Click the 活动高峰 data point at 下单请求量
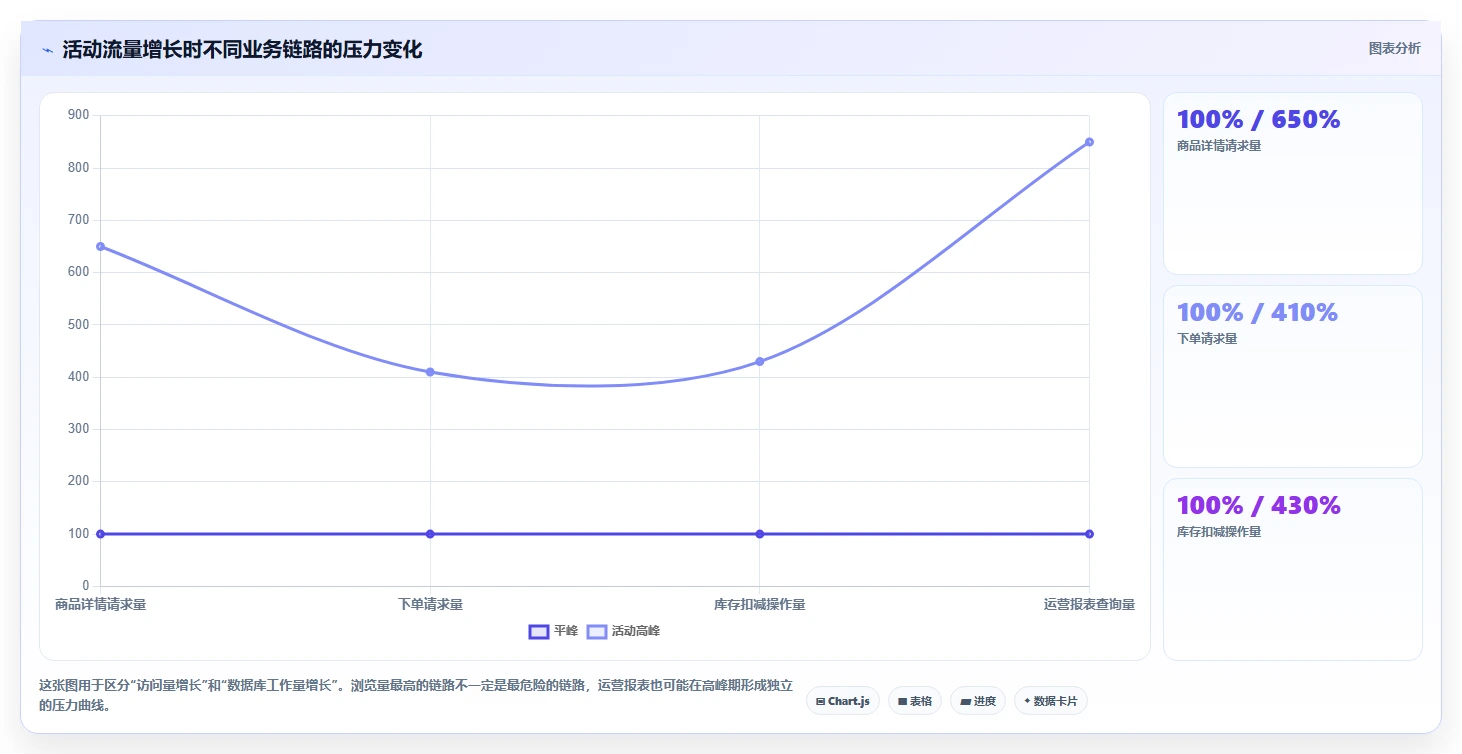 tap(430, 372)
